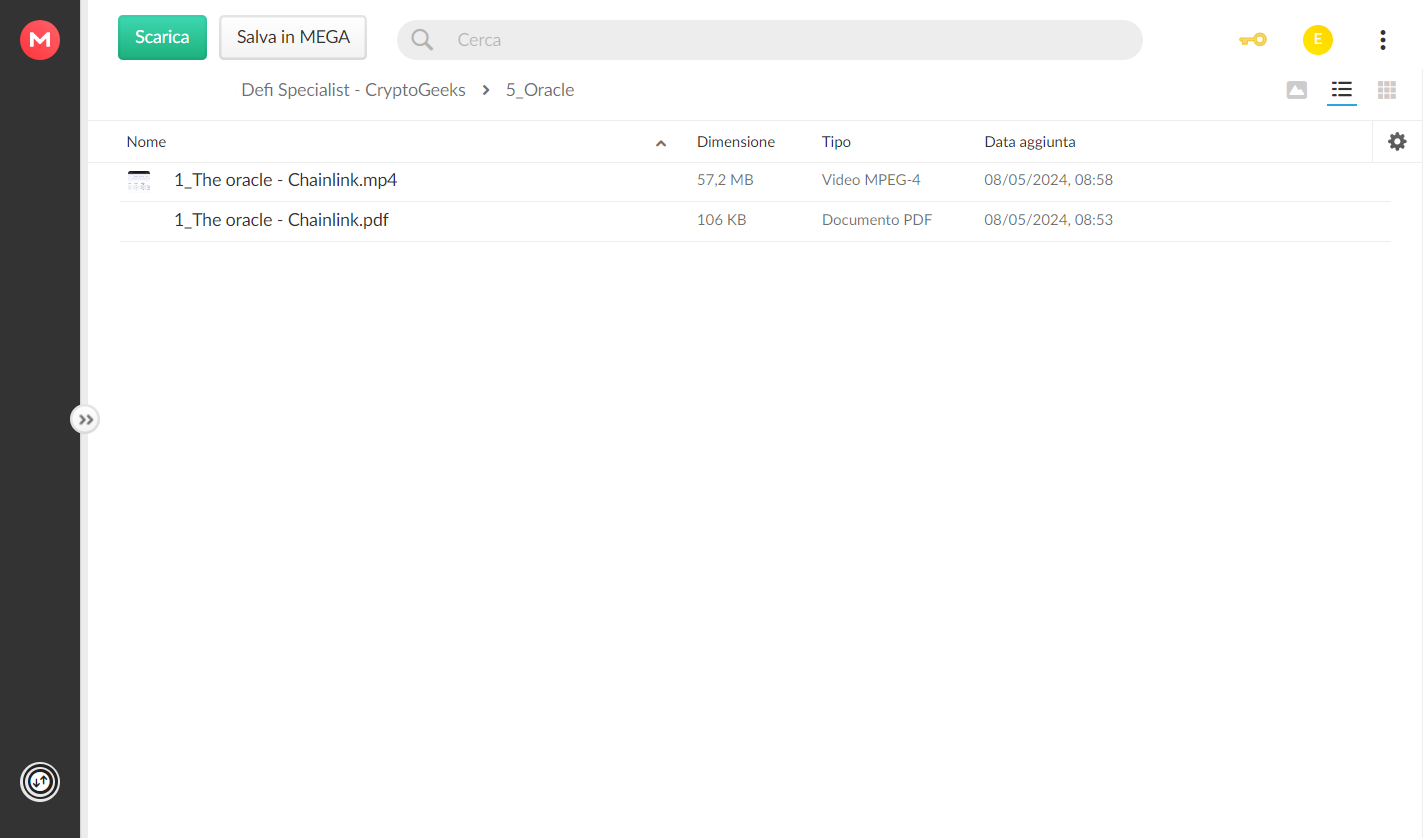Click the Video MPEG-4 type cell
This screenshot has height=838, width=1423.
pyautogui.click(x=871, y=180)
